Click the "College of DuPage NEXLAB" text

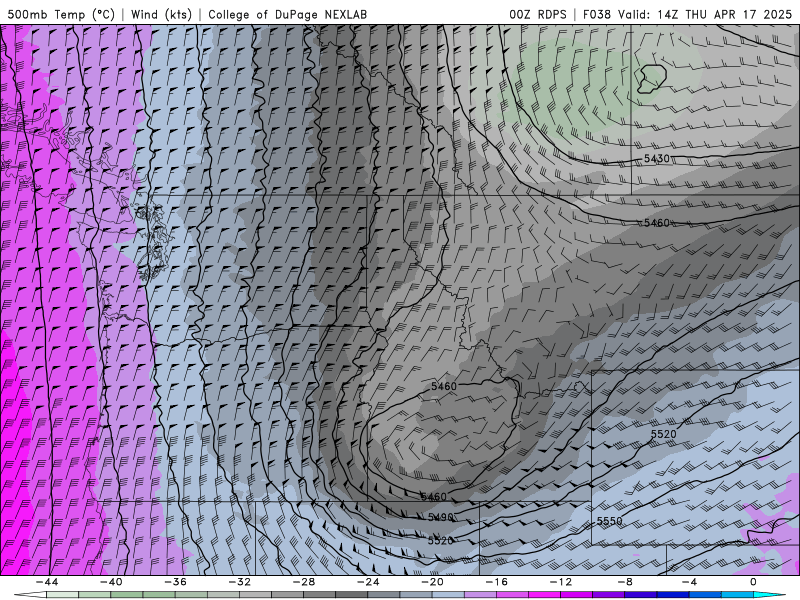click(287, 14)
